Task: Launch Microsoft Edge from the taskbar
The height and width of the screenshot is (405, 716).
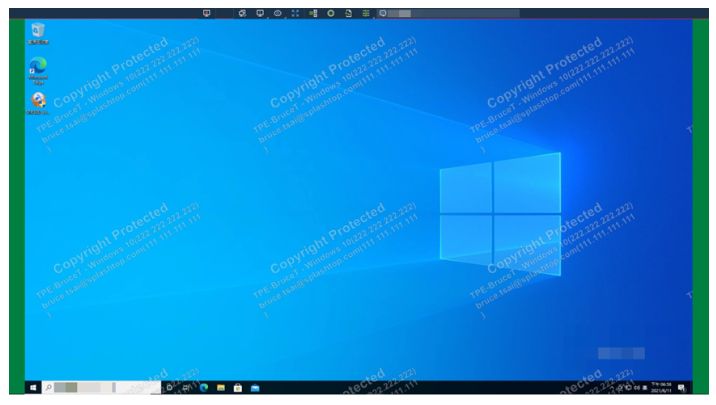Action: [204, 388]
